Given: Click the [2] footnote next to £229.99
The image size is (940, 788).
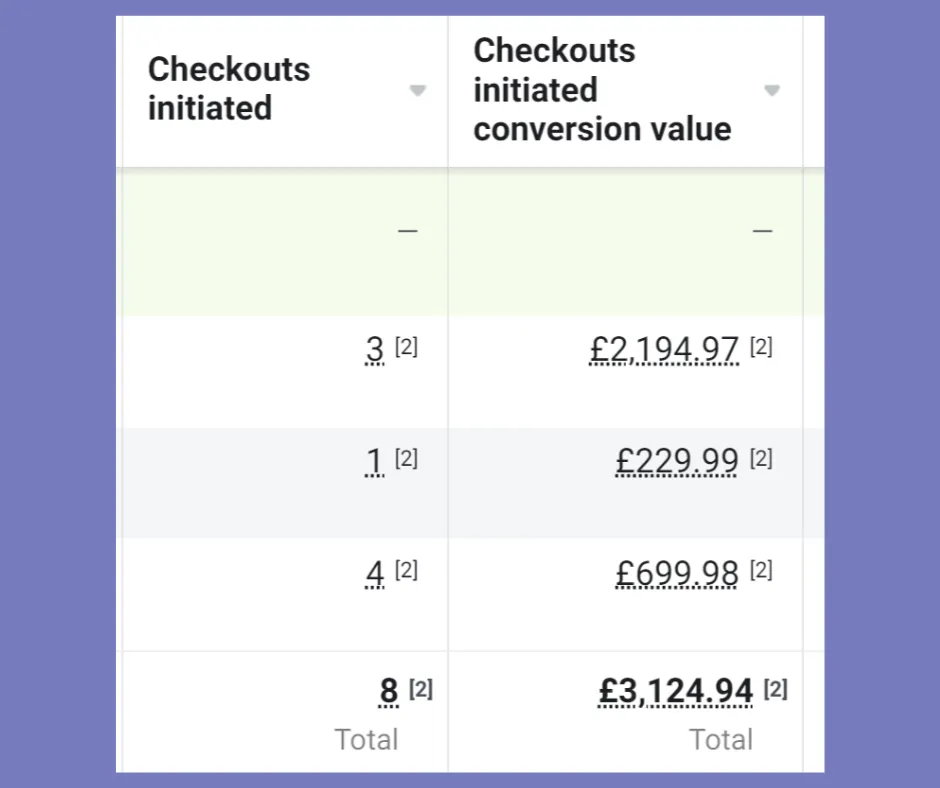Looking at the screenshot, I should click(x=761, y=458).
